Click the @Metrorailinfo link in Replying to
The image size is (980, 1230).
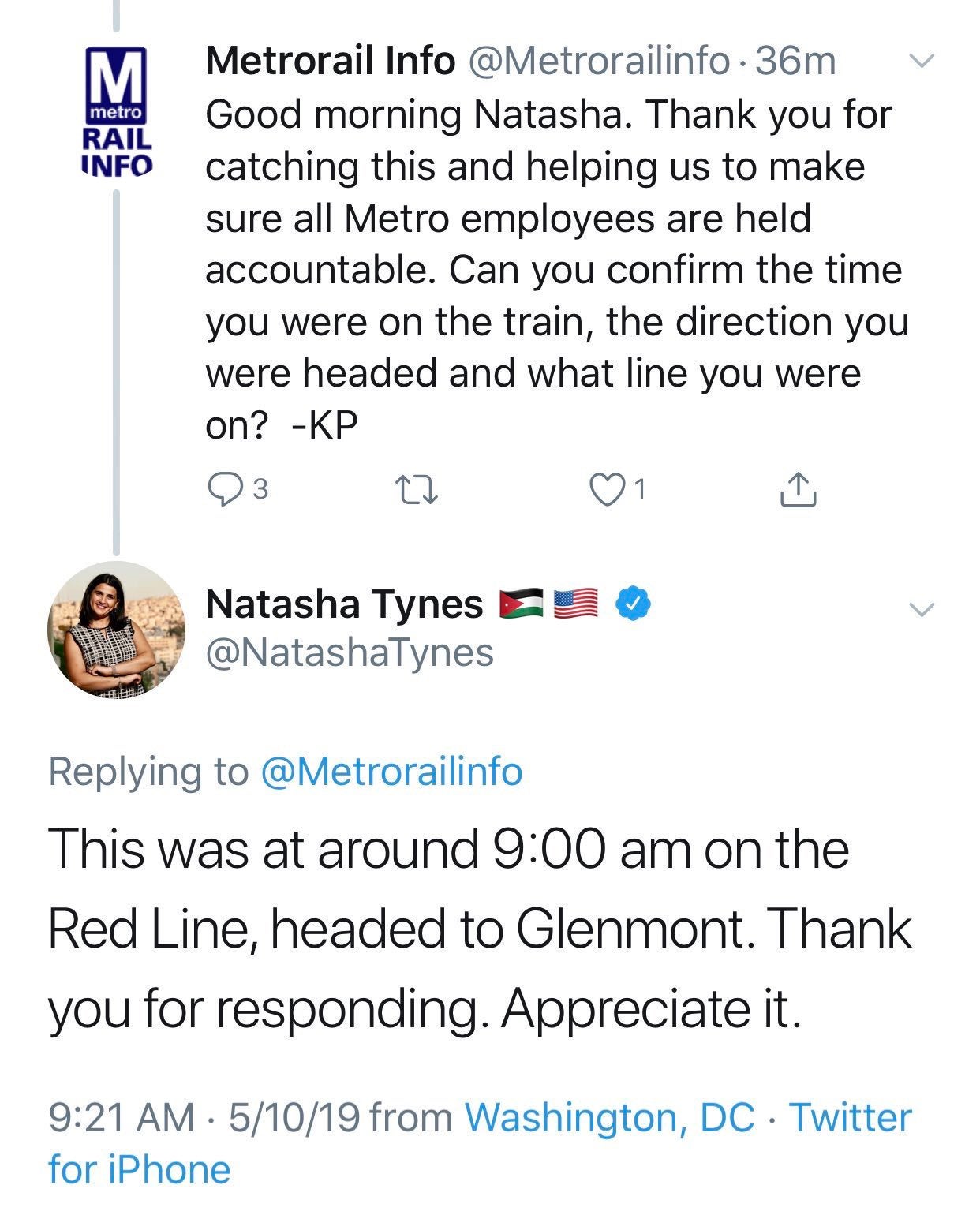click(x=391, y=771)
